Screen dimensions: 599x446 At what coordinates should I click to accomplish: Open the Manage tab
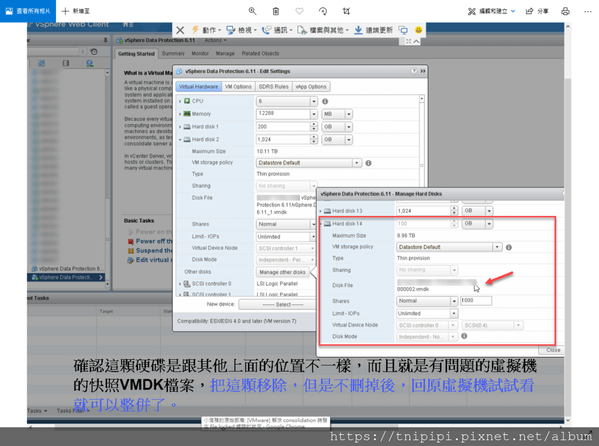pyautogui.click(x=225, y=54)
